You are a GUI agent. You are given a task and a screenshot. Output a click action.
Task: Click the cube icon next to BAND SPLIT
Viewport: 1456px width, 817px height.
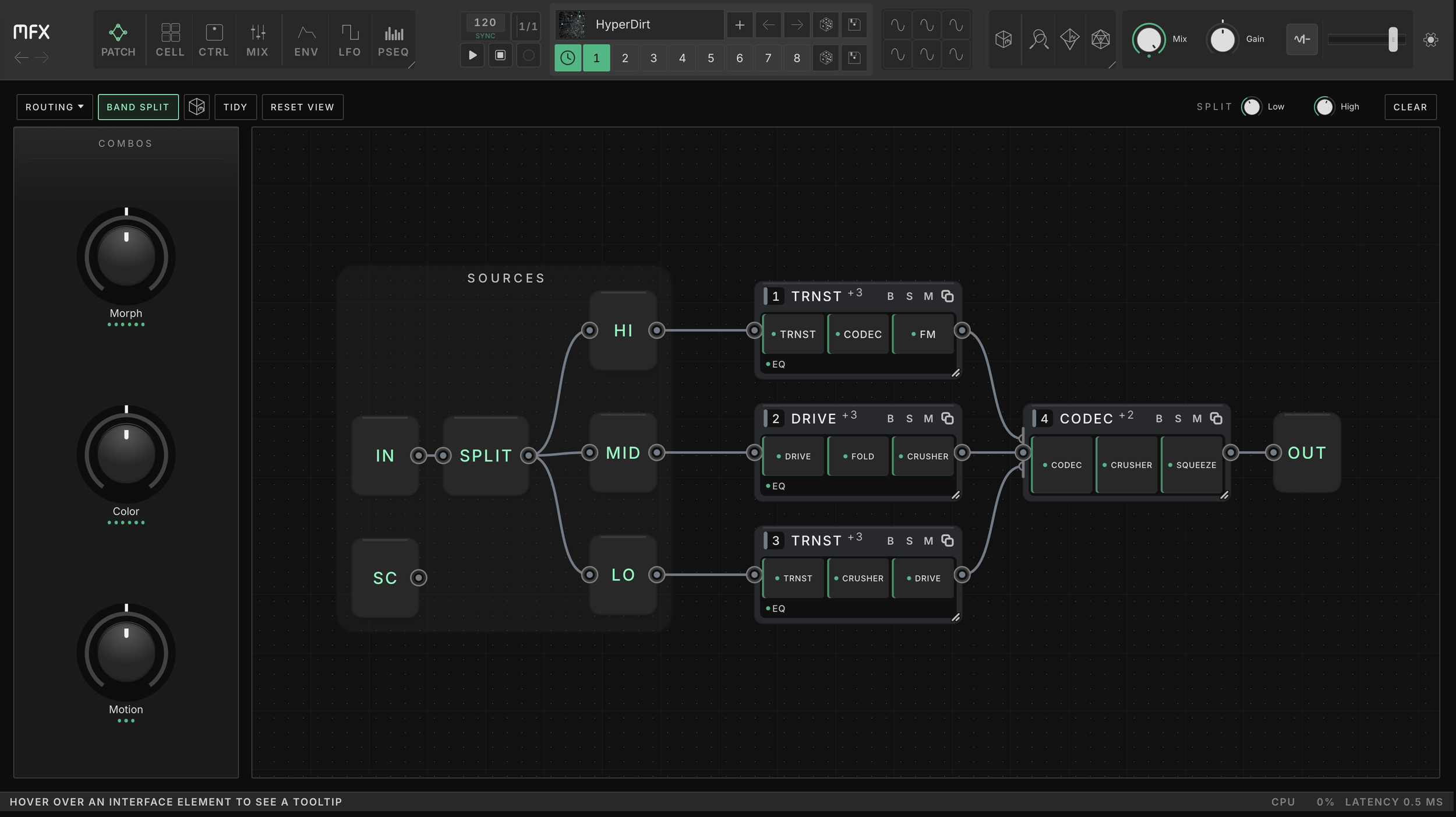[x=197, y=107]
